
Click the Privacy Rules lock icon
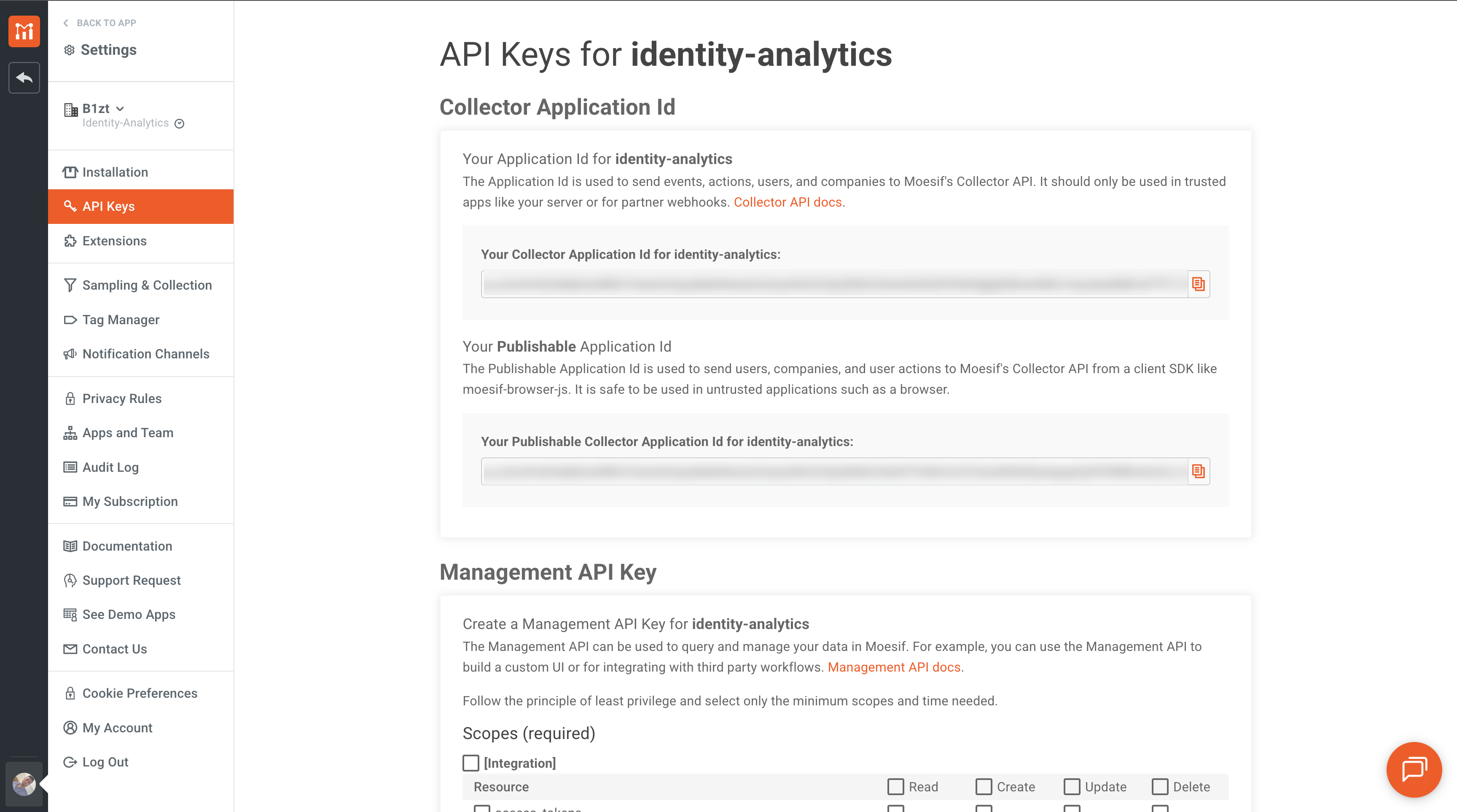click(70, 399)
